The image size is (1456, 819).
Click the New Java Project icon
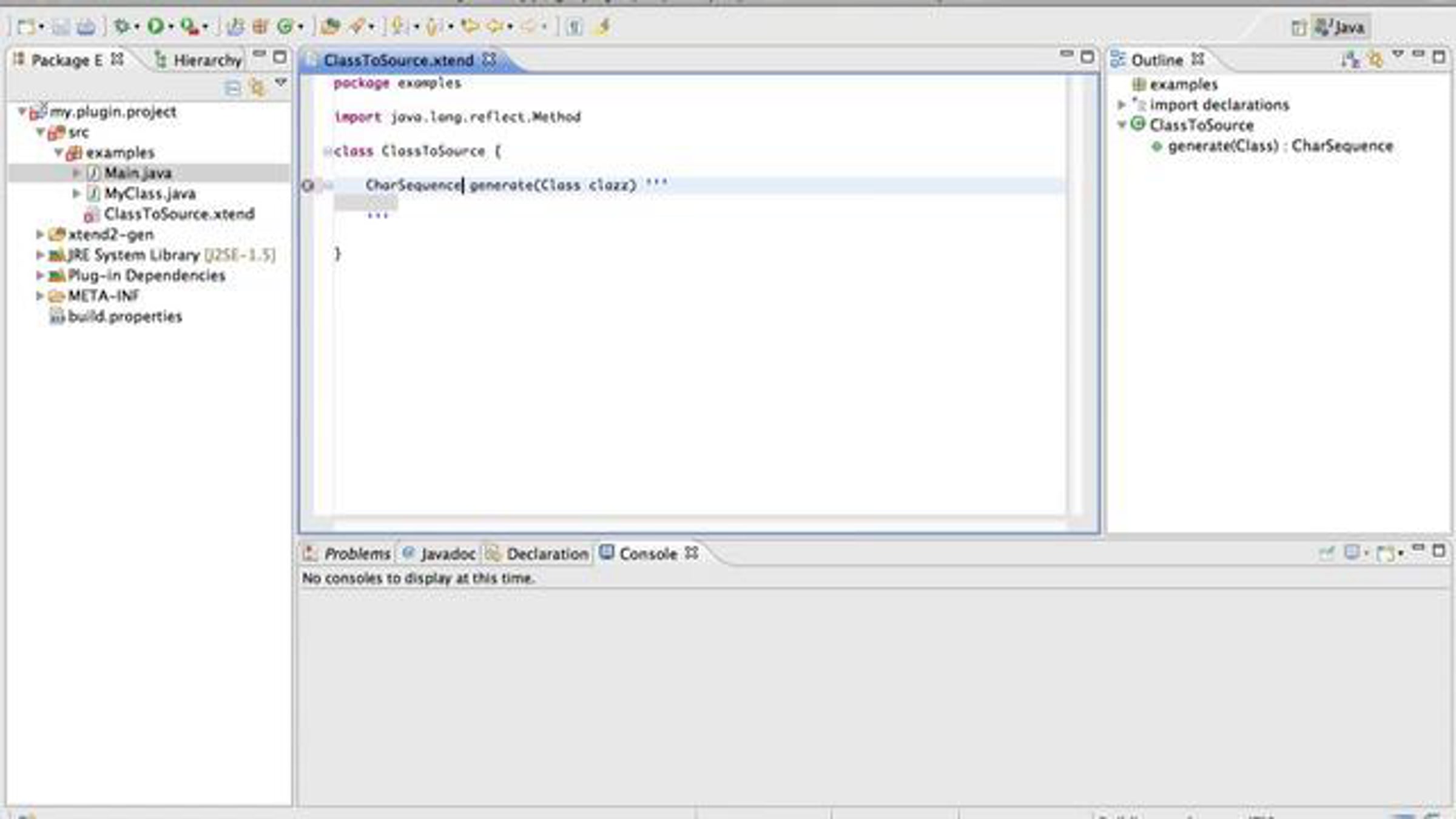pos(235,27)
